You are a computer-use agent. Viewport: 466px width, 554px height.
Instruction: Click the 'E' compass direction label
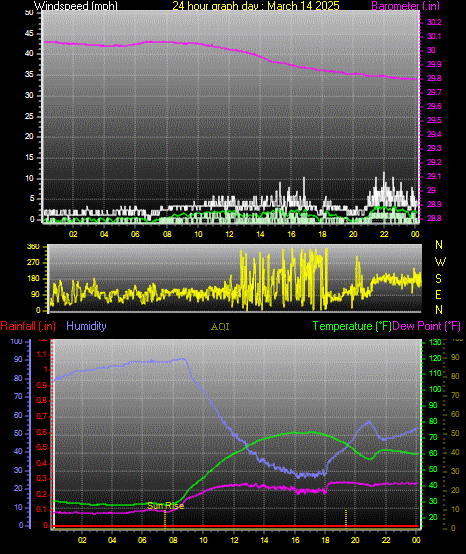(438, 295)
